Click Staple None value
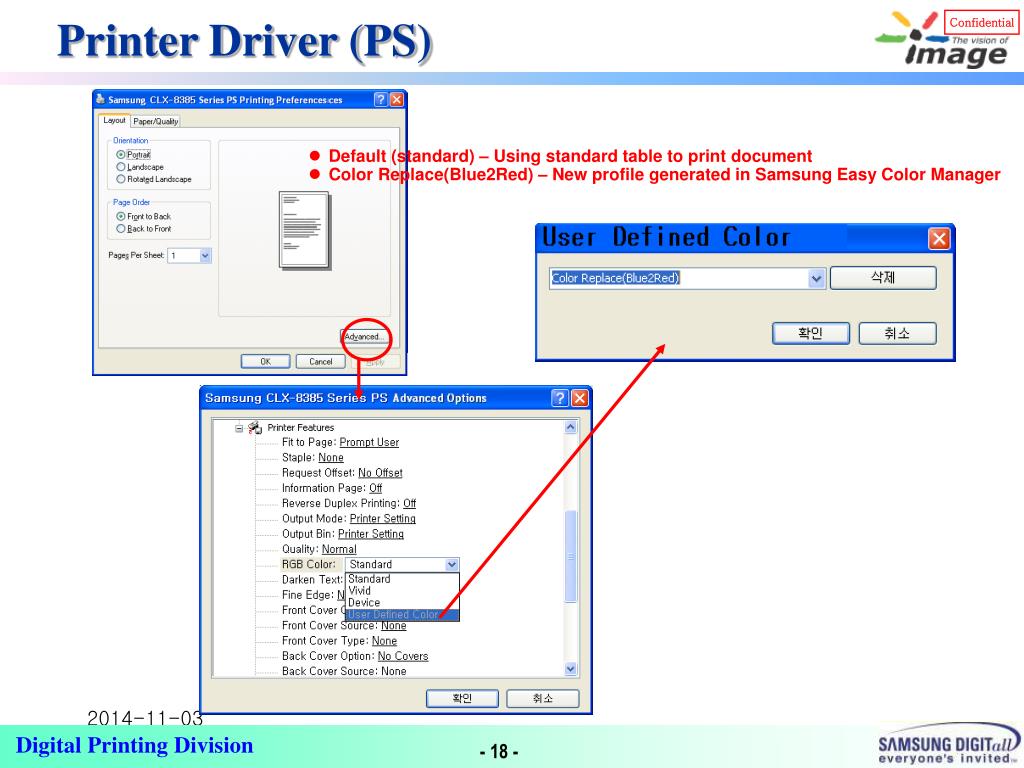Screen dimensions: 1024x768 pos(330,458)
